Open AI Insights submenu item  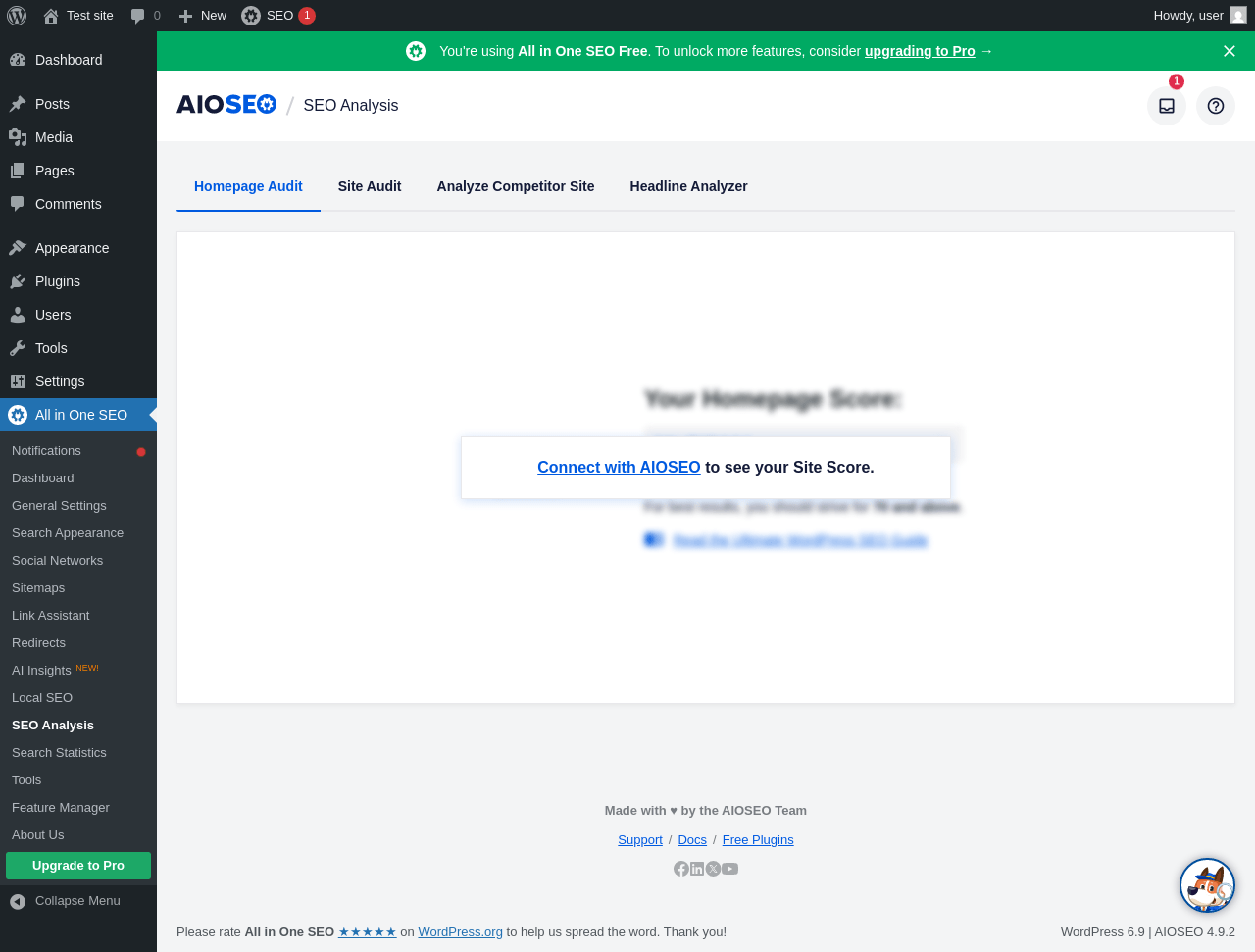pos(78,671)
